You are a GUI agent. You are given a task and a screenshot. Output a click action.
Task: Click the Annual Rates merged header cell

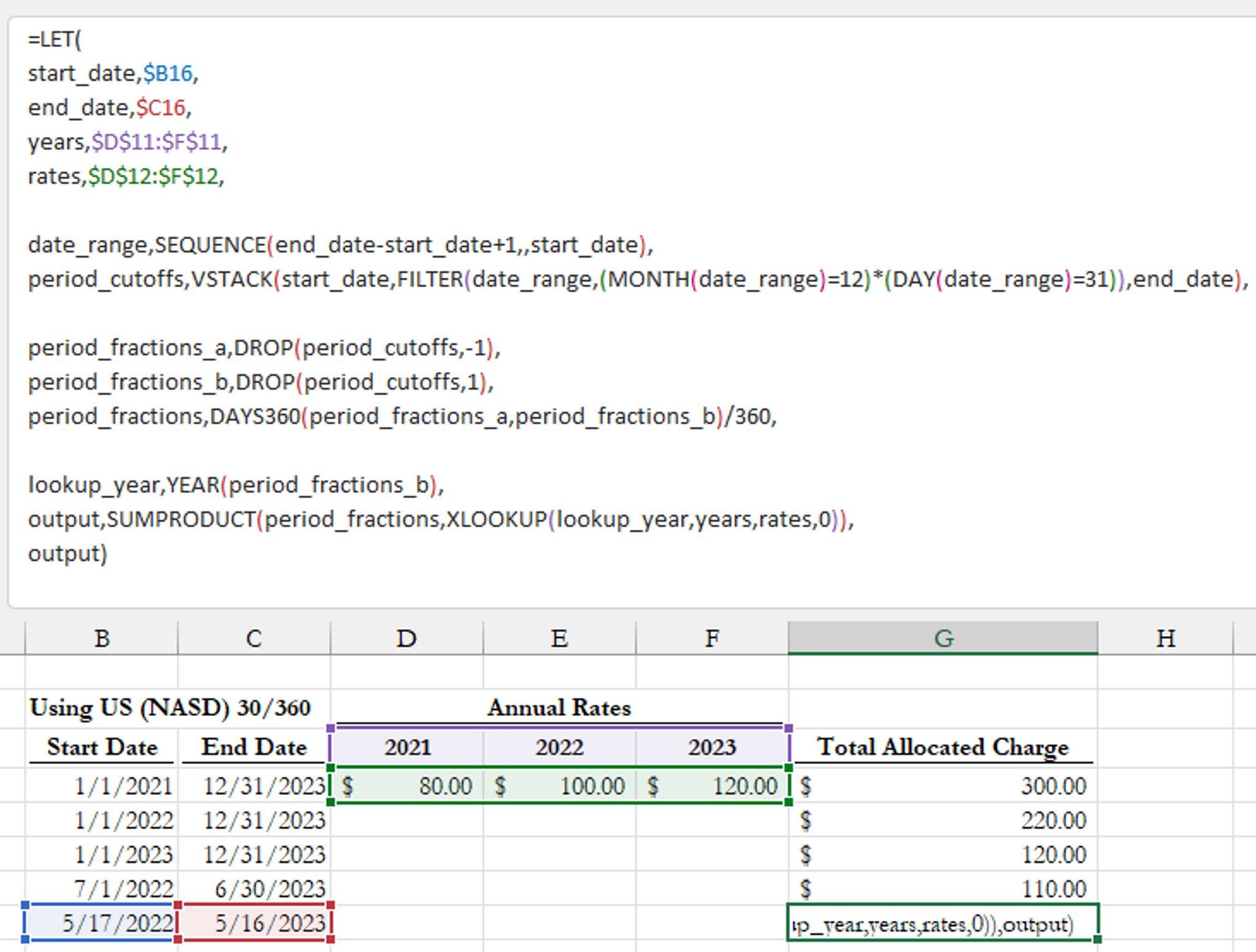tap(558, 707)
